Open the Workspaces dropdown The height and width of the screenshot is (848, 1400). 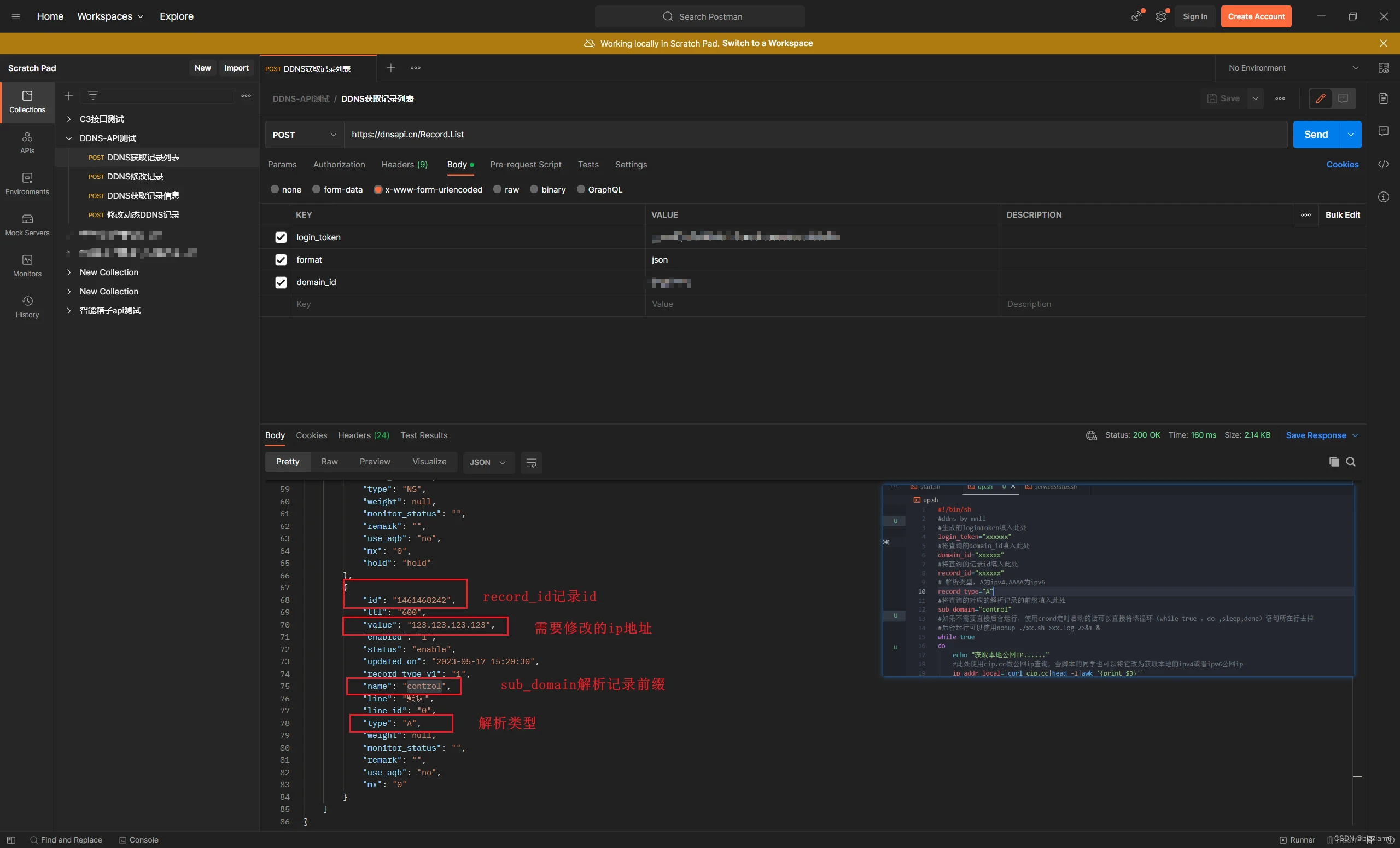pyautogui.click(x=110, y=16)
